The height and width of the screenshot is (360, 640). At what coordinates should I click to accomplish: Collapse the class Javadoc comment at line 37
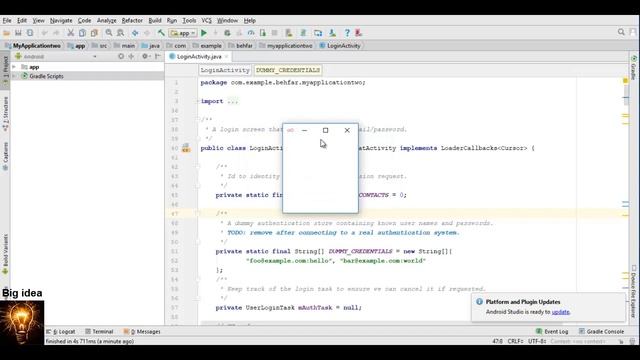[x=198, y=120]
